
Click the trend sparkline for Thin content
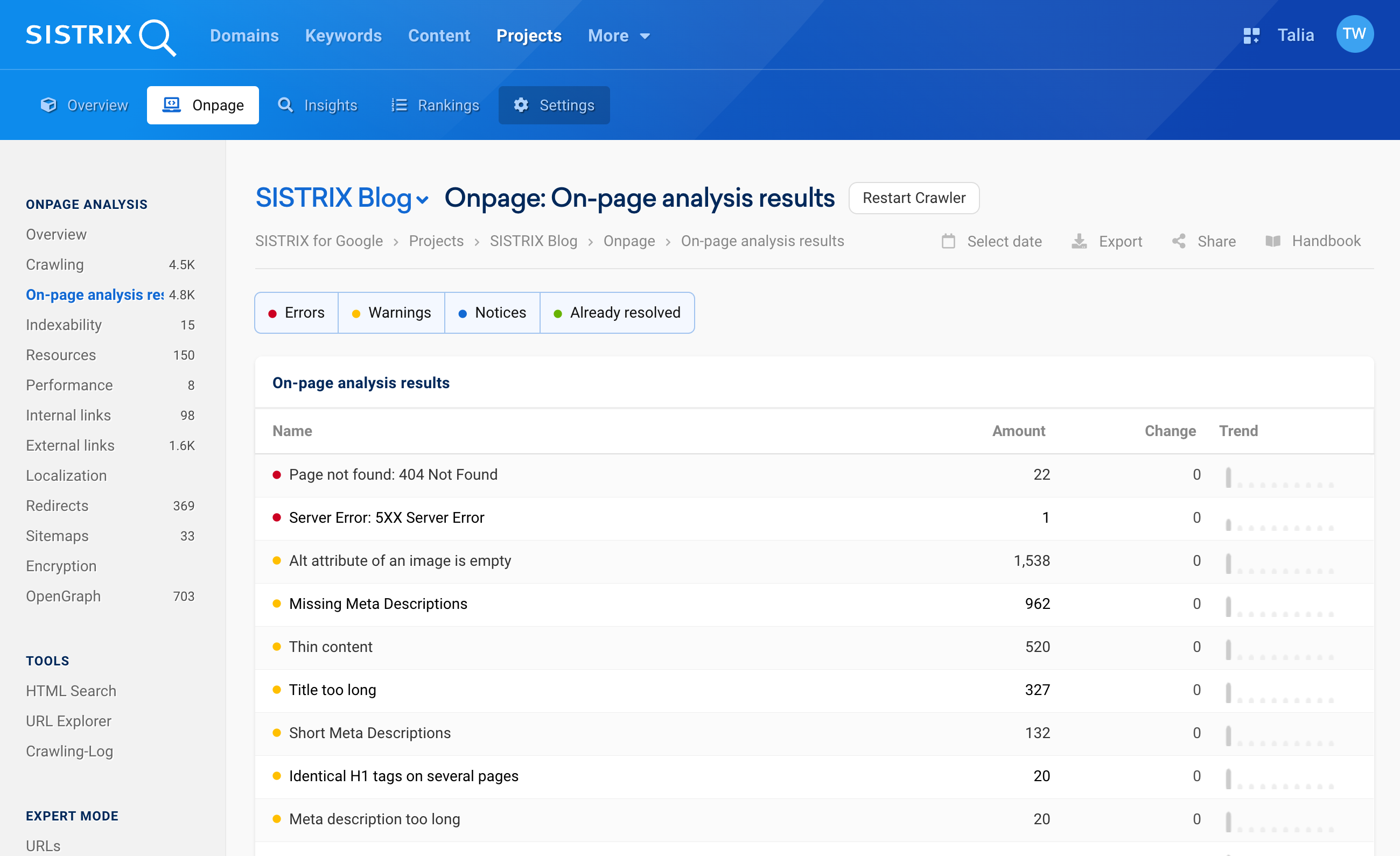[1279, 650]
